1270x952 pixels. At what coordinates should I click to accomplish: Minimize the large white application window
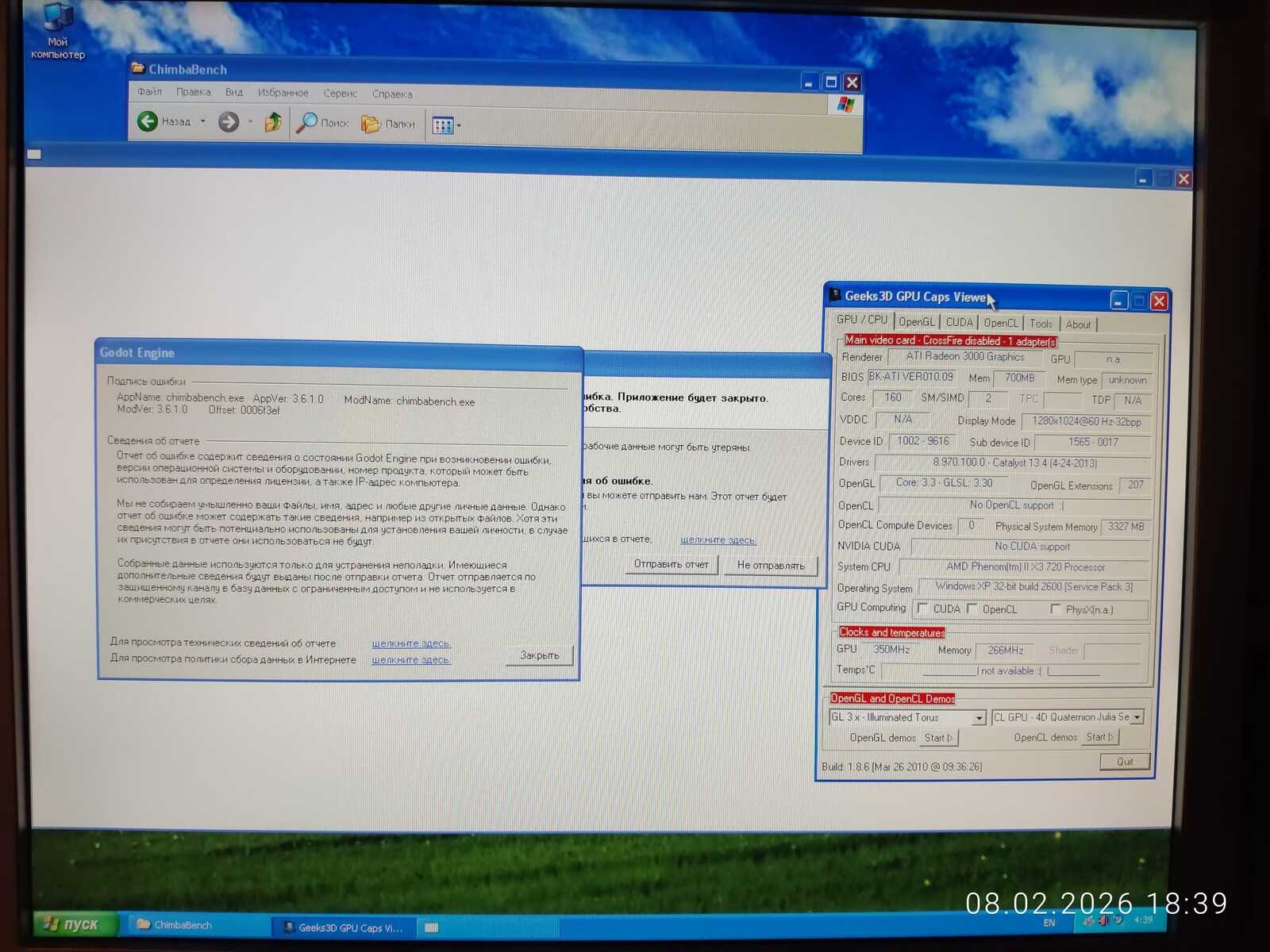point(1143,178)
